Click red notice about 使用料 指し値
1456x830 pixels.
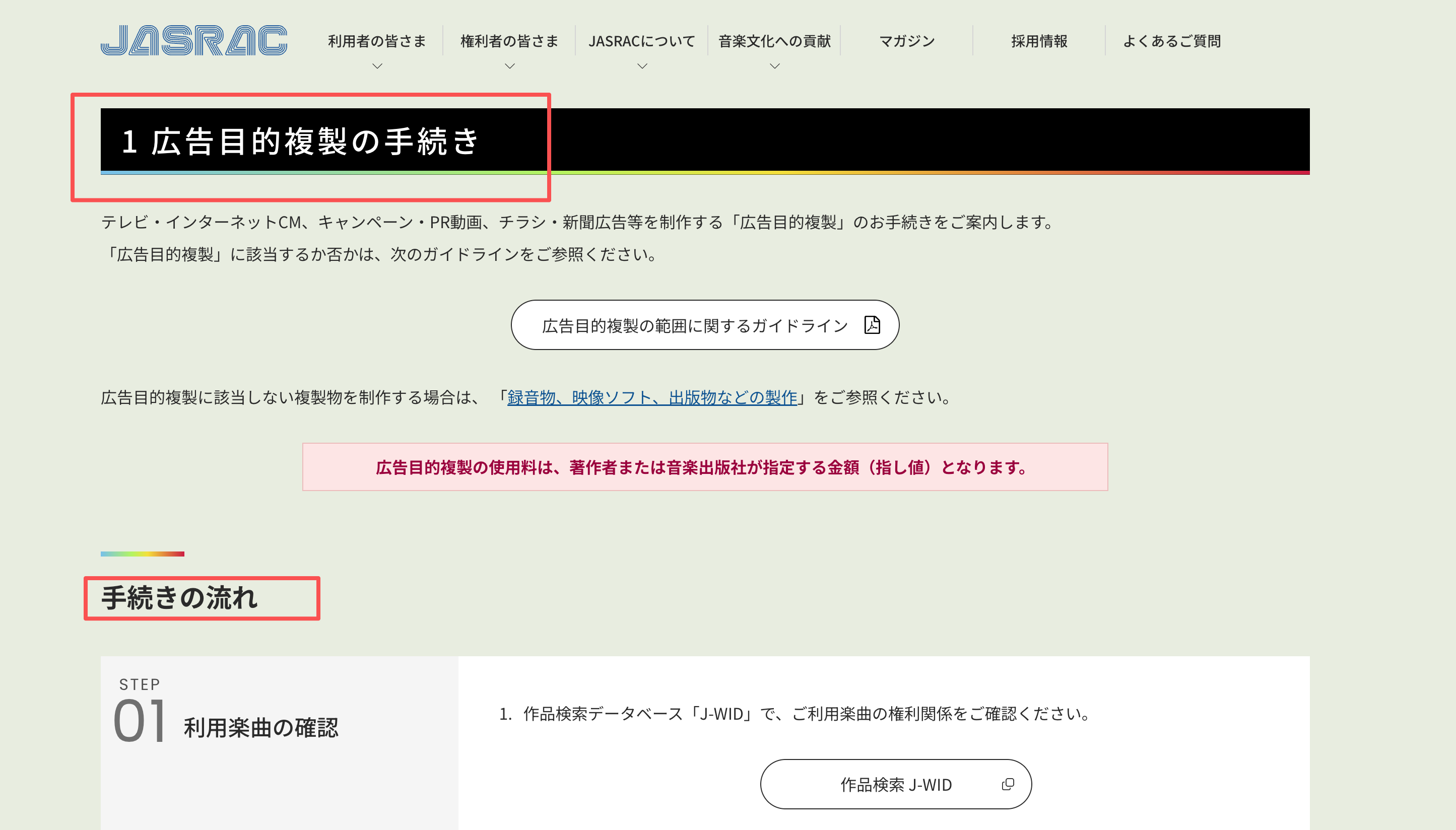pos(705,467)
